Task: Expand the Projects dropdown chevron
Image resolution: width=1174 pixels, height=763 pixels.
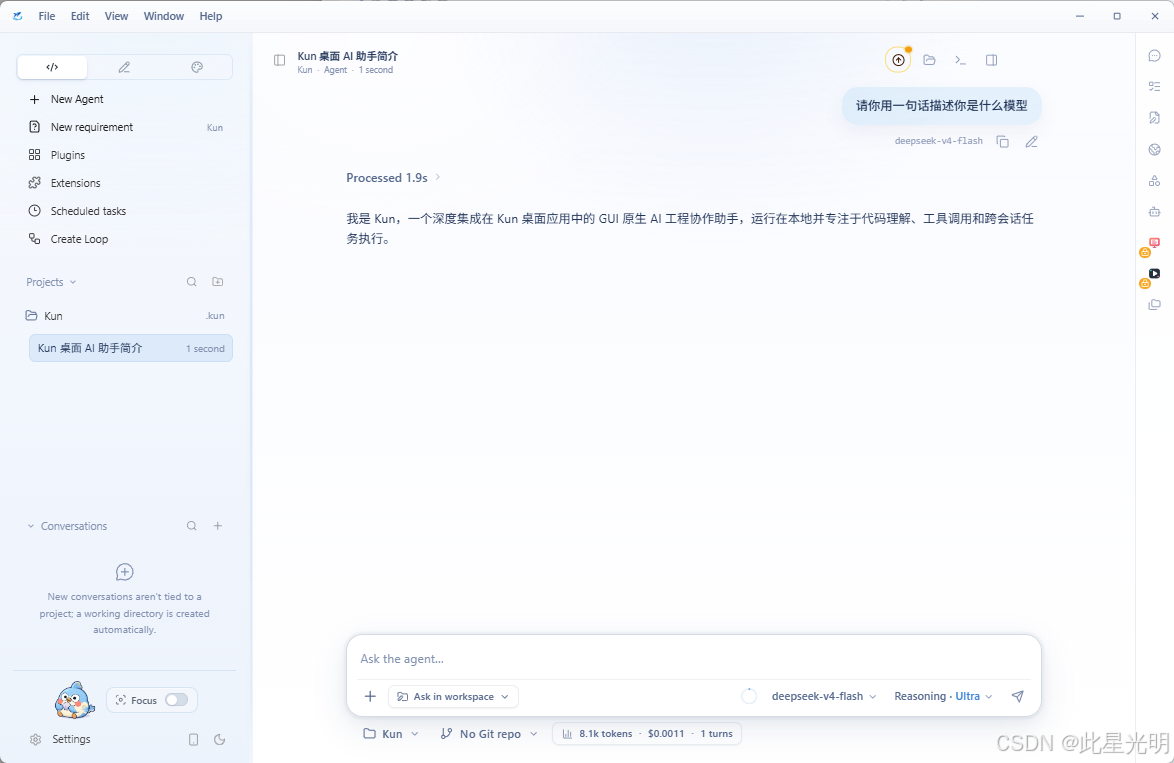Action: [73, 282]
